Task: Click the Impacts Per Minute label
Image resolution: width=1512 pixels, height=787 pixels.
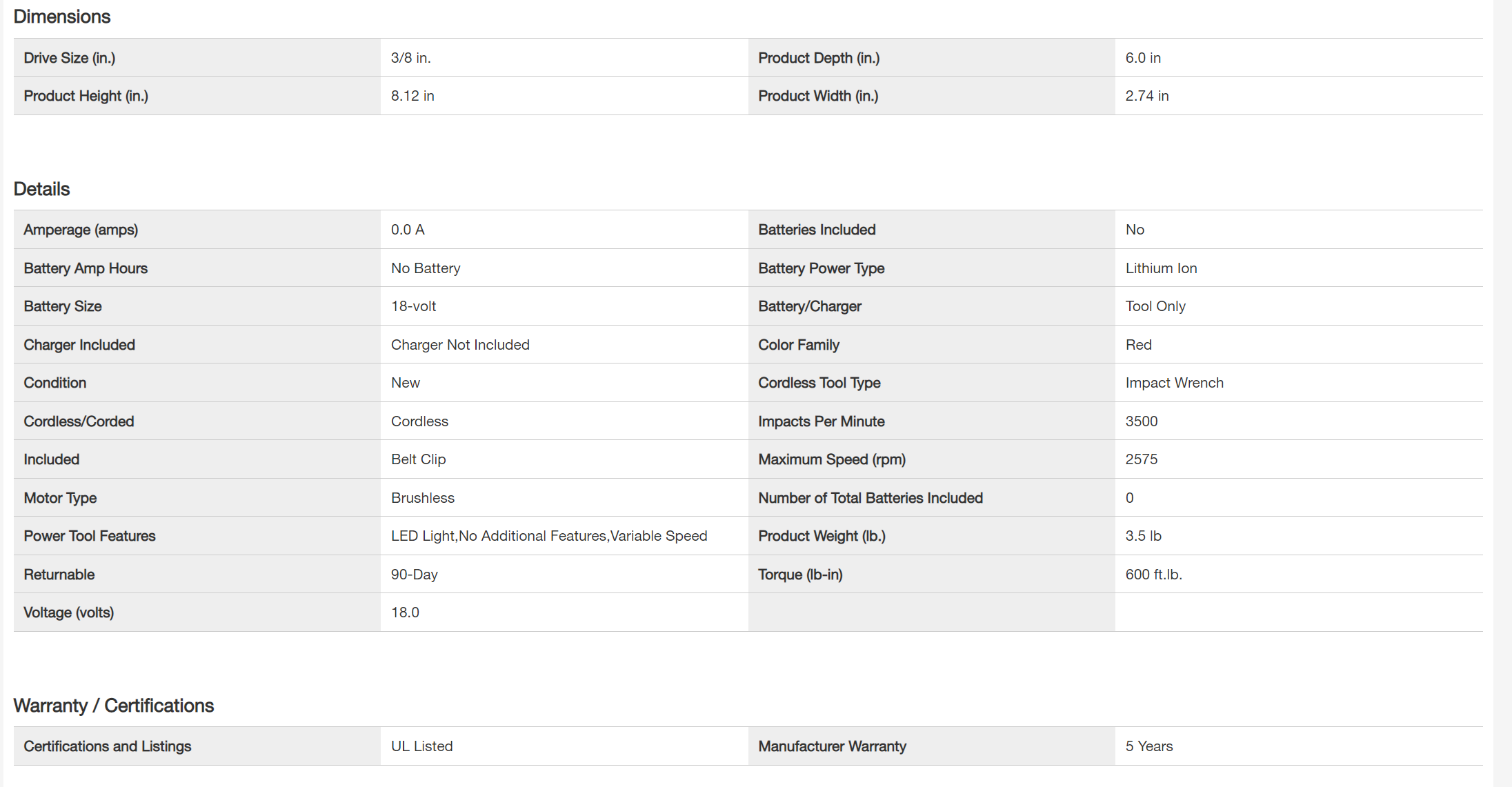Action: coord(821,421)
